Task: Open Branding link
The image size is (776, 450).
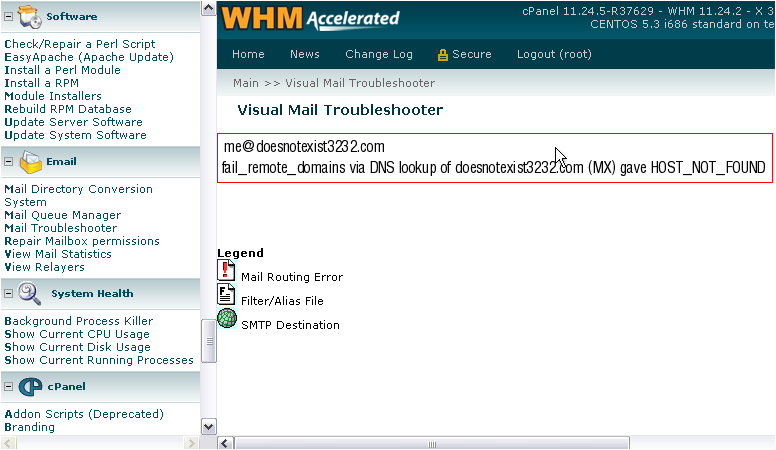Action: tap(30, 427)
